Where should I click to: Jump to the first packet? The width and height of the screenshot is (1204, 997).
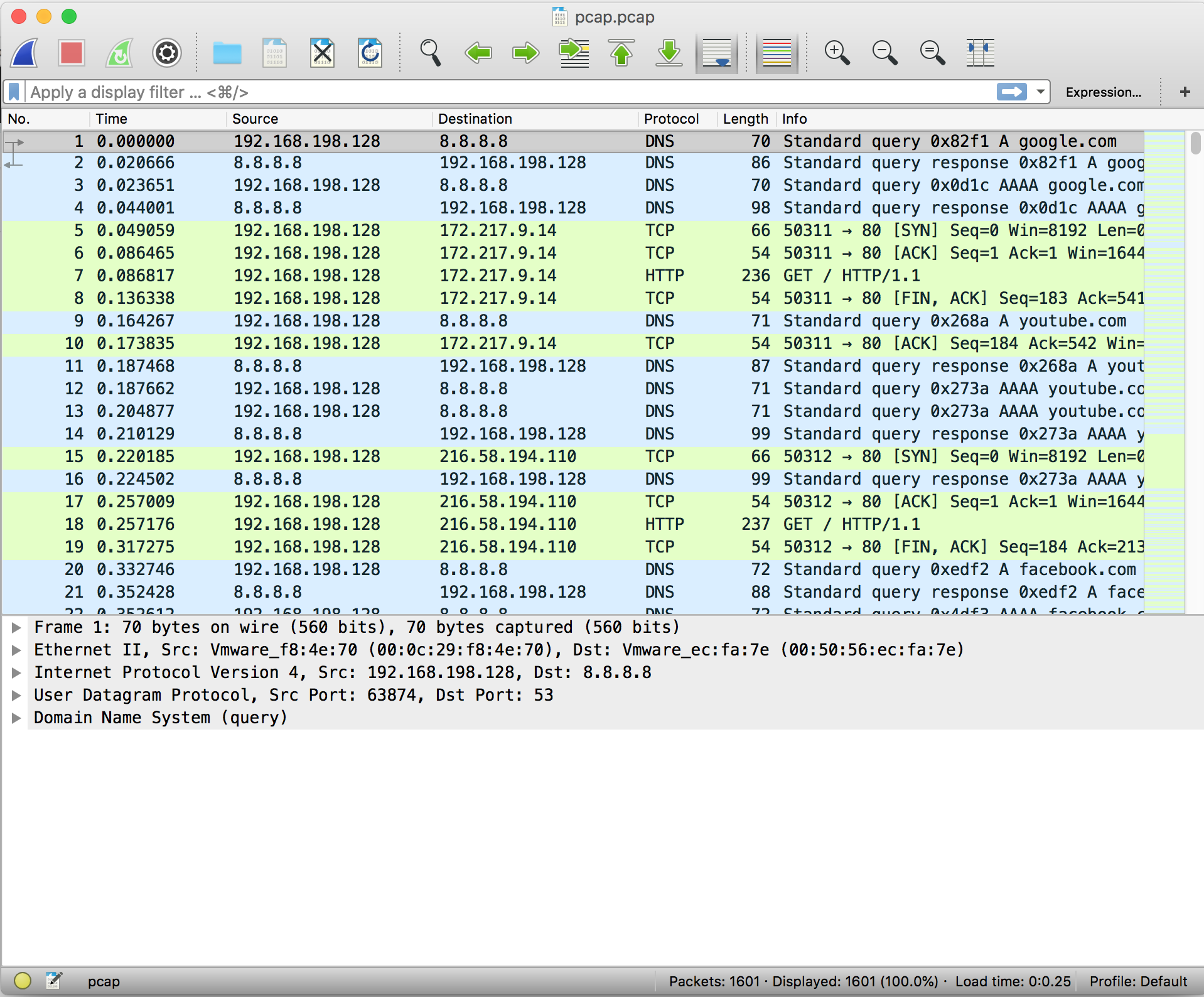point(621,53)
